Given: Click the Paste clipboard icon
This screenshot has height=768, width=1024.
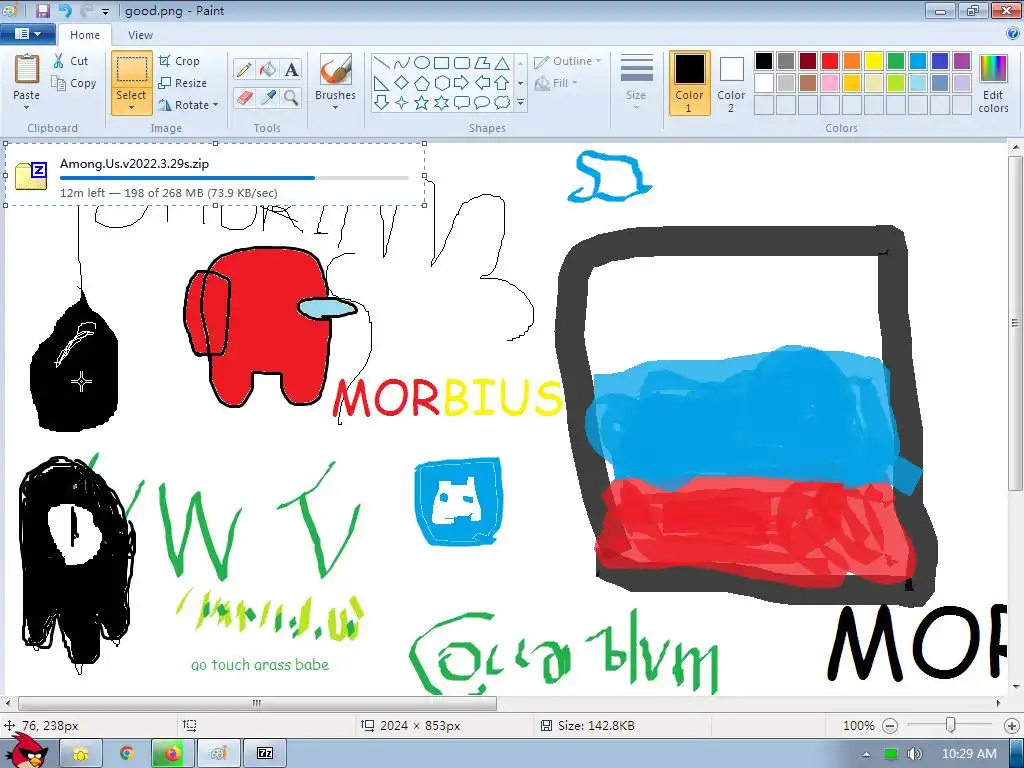Looking at the screenshot, I should (x=27, y=69).
